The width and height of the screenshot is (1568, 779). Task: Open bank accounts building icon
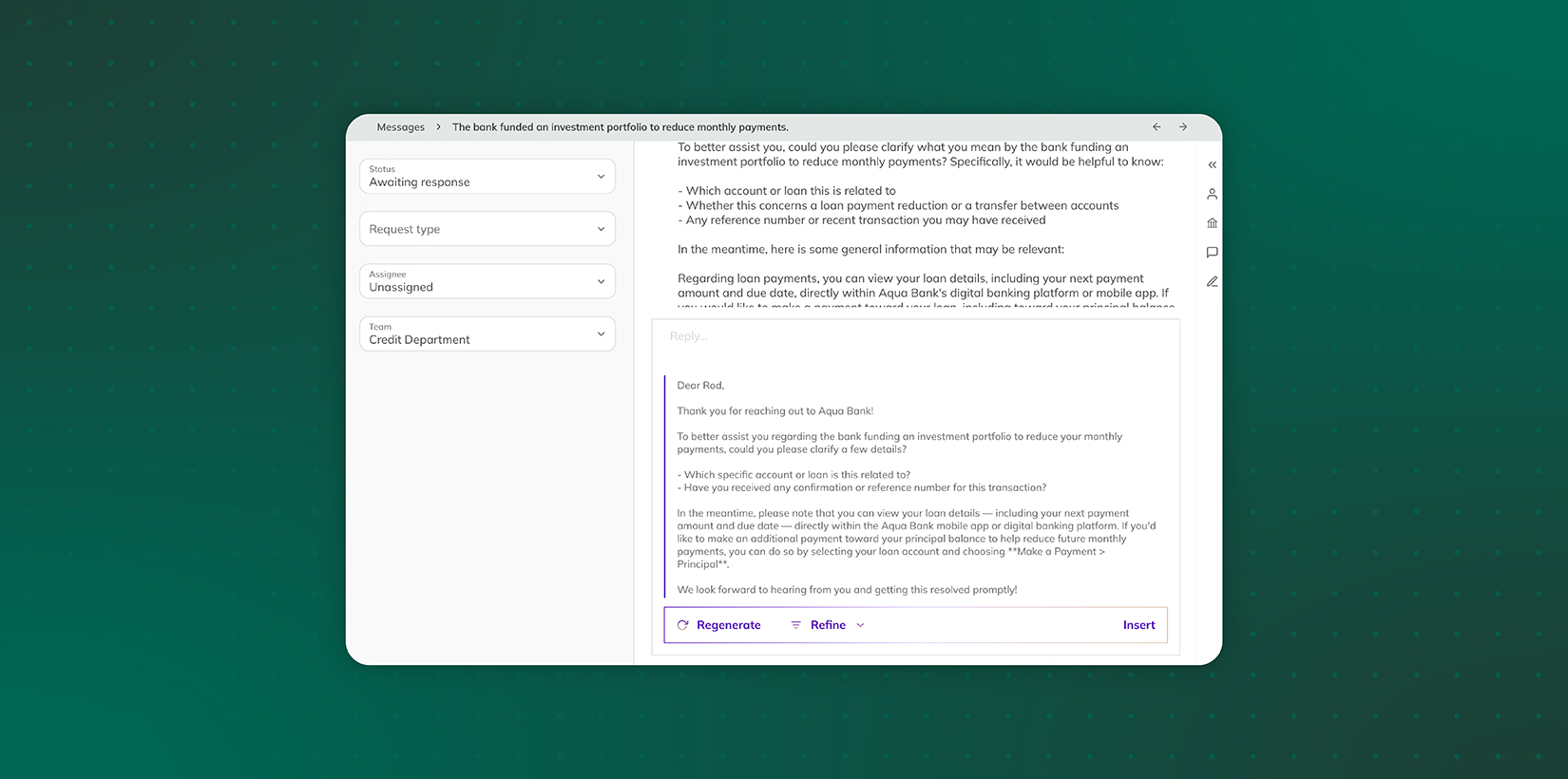pyautogui.click(x=1212, y=223)
